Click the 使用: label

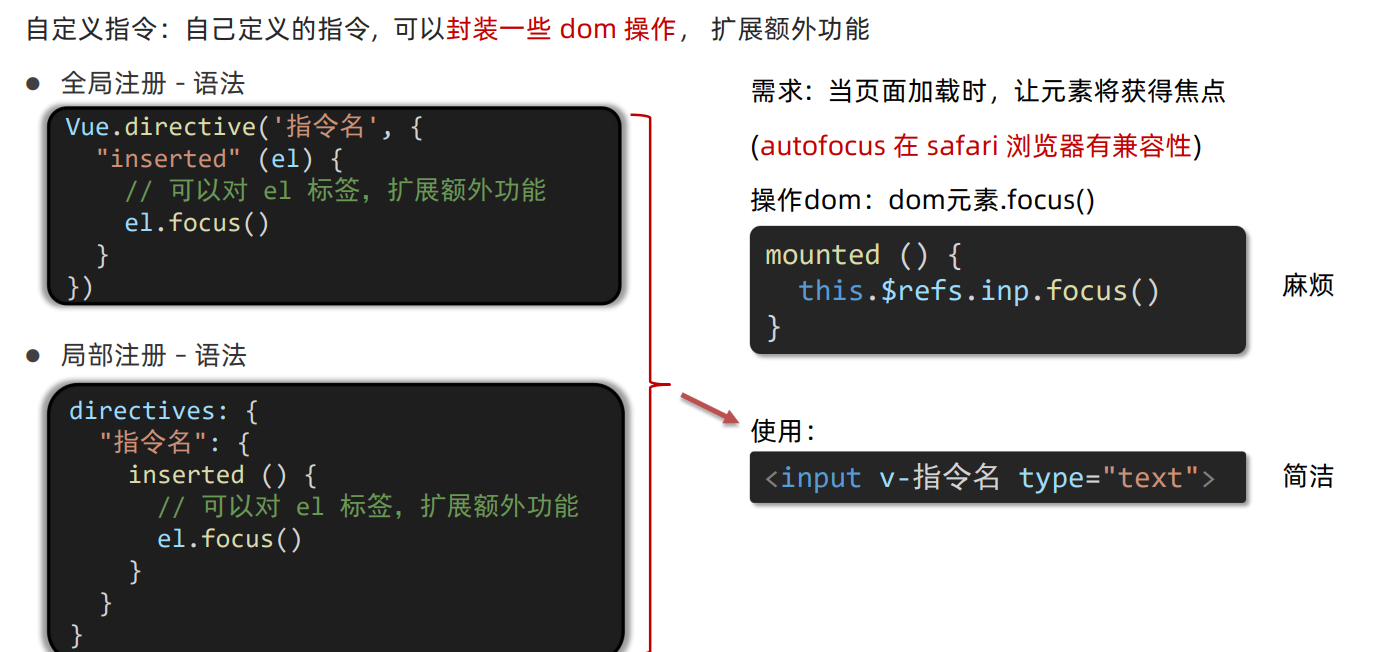point(783,431)
